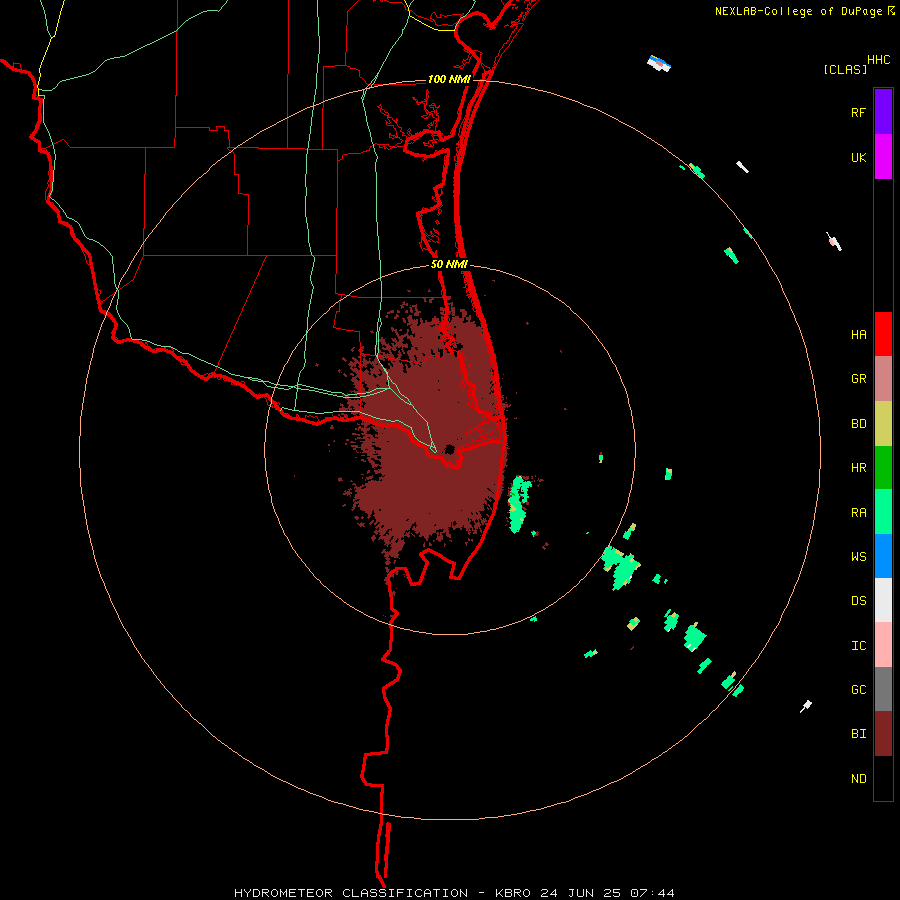This screenshot has height=900, width=900.
Task: Click the KBRO station identifier
Action: (x=513, y=893)
